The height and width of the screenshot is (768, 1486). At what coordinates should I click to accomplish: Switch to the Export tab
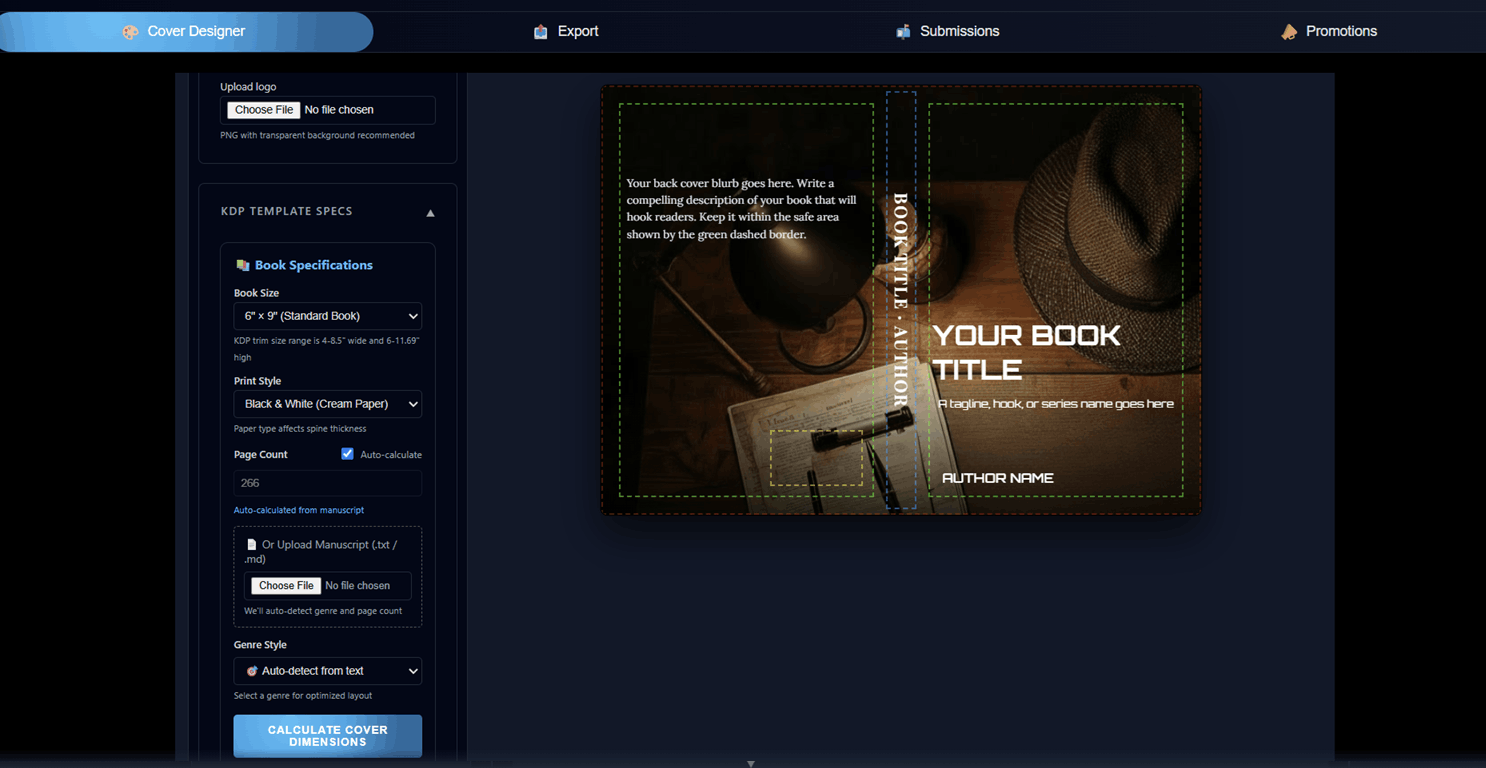point(566,32)
